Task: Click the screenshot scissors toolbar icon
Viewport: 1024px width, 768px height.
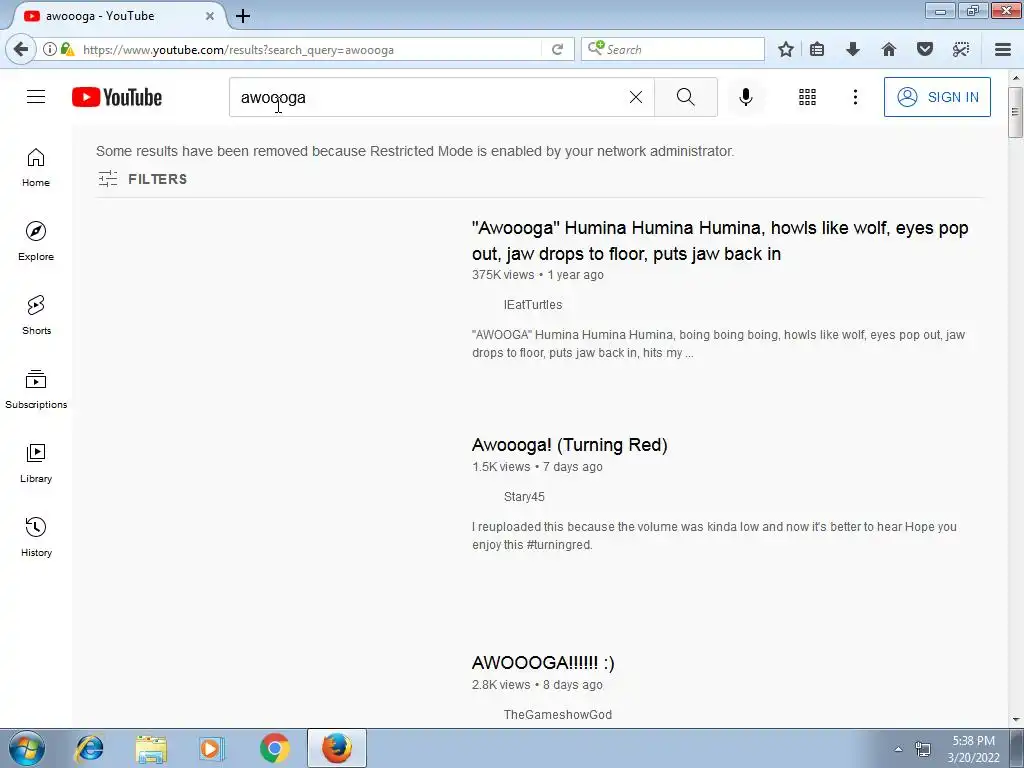Action: click(961, 50)
